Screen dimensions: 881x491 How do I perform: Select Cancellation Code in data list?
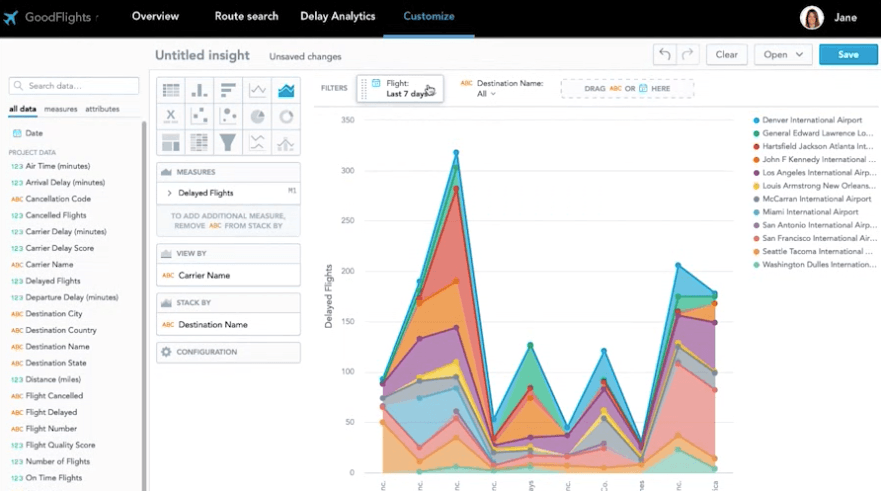[x=58, y=199]
